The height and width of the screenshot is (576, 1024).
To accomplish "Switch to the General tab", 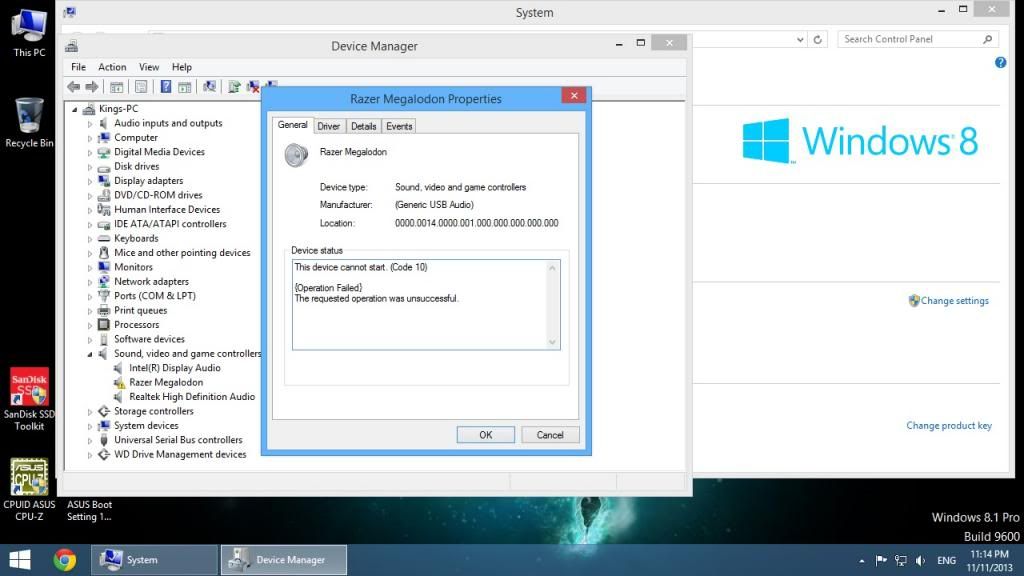I will [293, 125].
